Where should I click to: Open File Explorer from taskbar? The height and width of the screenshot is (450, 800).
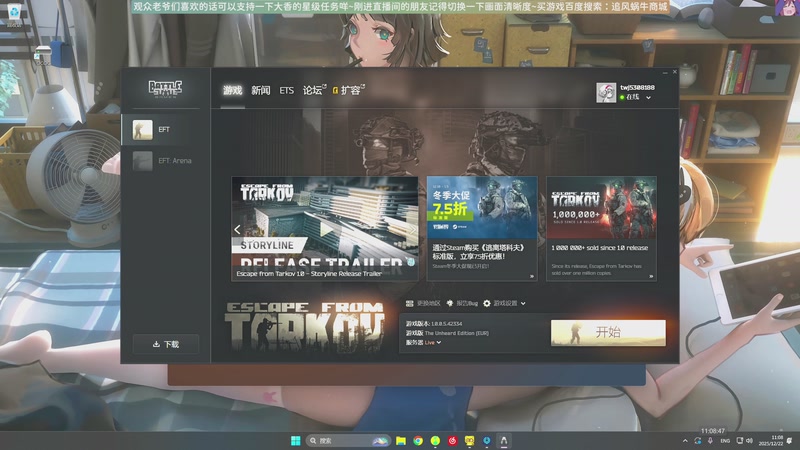click(401, 440)
